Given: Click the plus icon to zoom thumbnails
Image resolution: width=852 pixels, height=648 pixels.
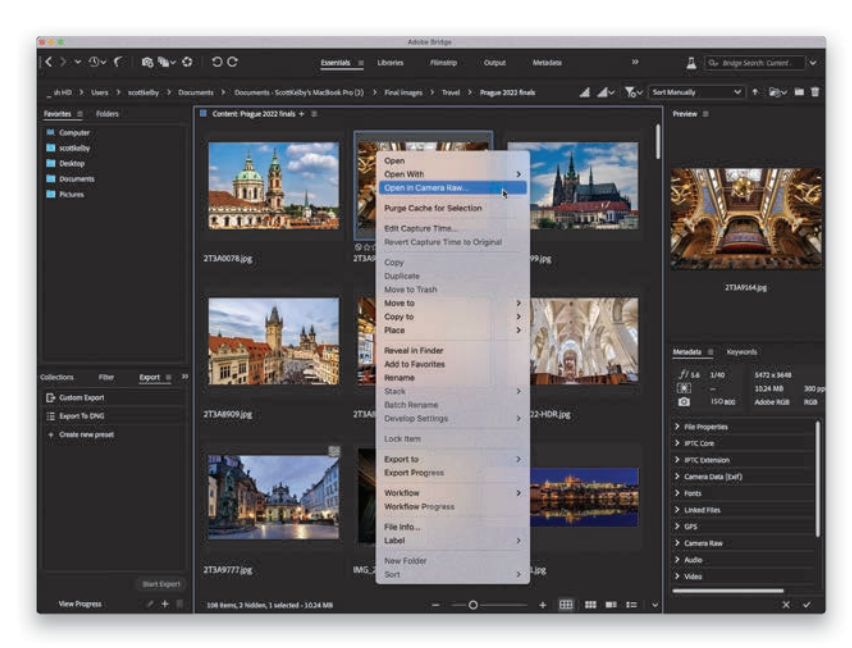Looking at the screenshot, I should click(543, 605).
